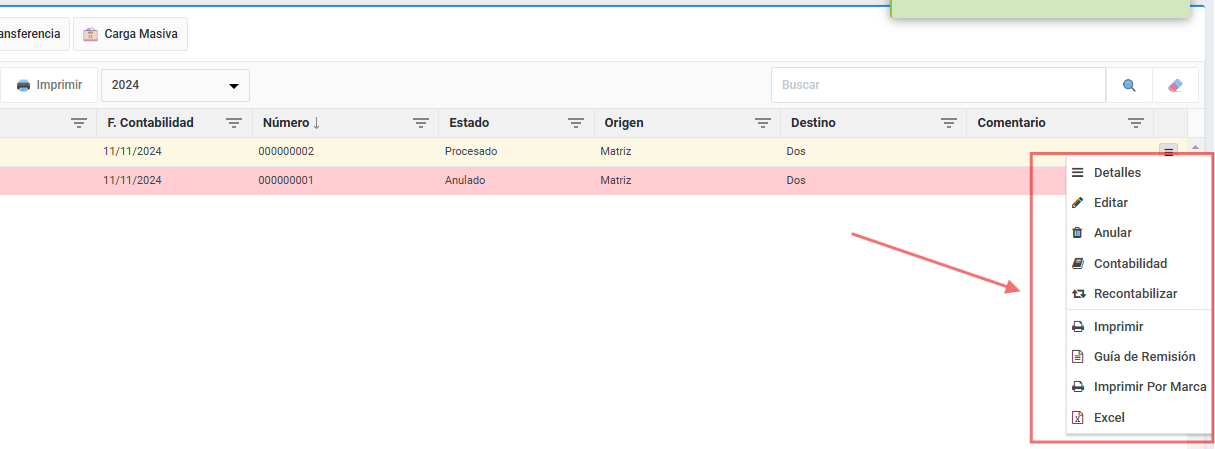
Task: Open Contabilidad from the context menu
Action: 1130,264
